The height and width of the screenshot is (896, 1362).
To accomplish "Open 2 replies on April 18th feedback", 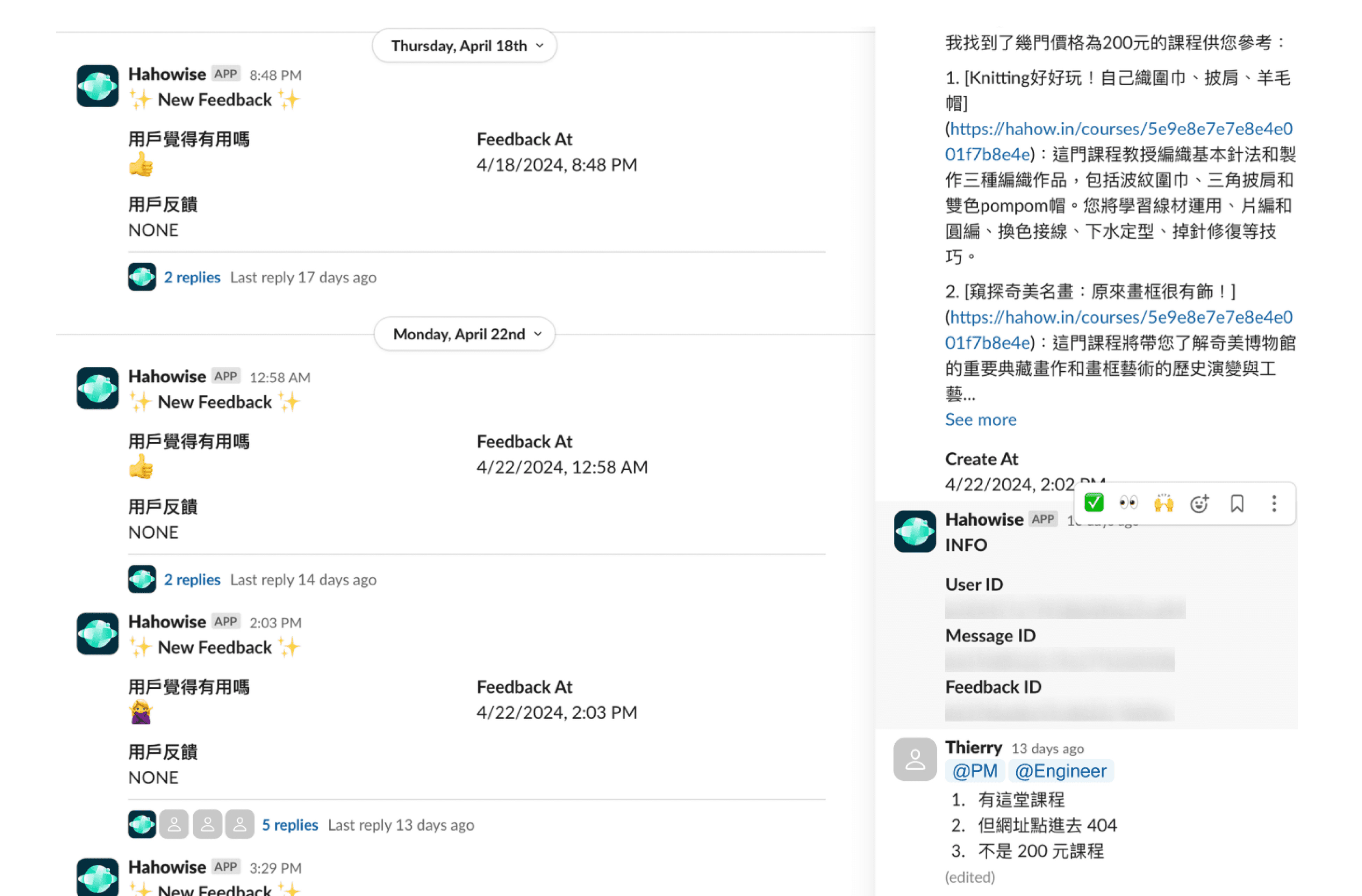I will 192,277.
